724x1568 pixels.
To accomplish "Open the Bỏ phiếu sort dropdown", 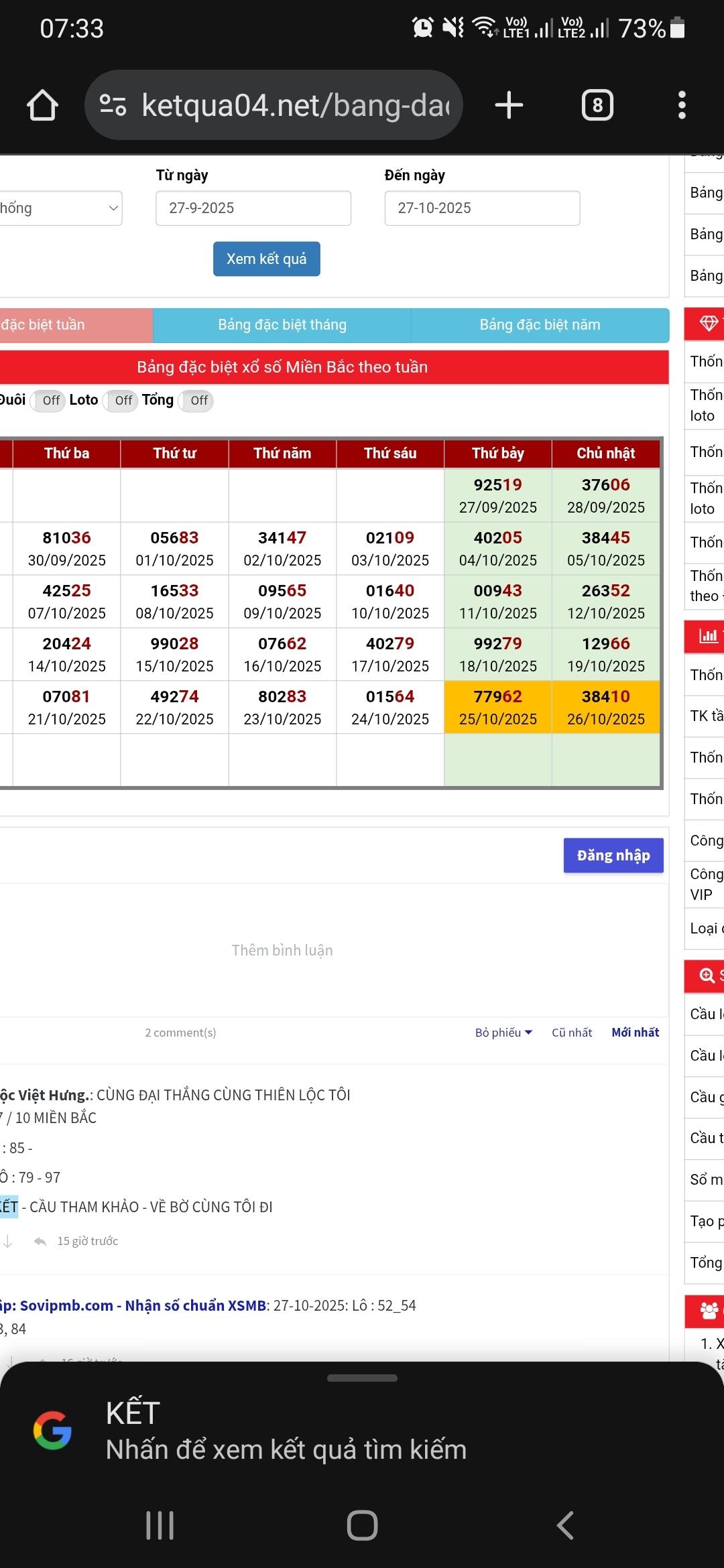I will coord(503,1033).
